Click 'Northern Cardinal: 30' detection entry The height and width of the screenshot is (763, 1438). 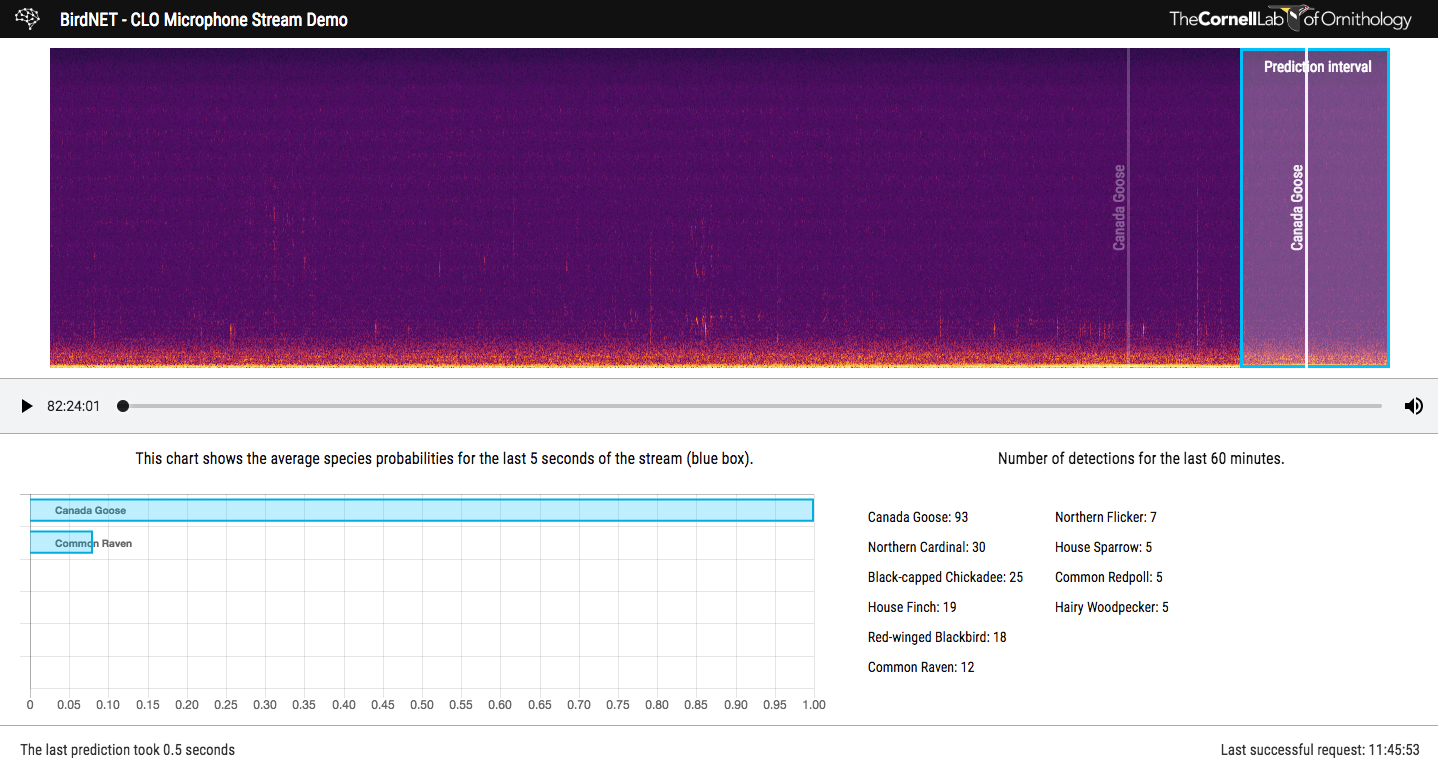coord(926,547)
